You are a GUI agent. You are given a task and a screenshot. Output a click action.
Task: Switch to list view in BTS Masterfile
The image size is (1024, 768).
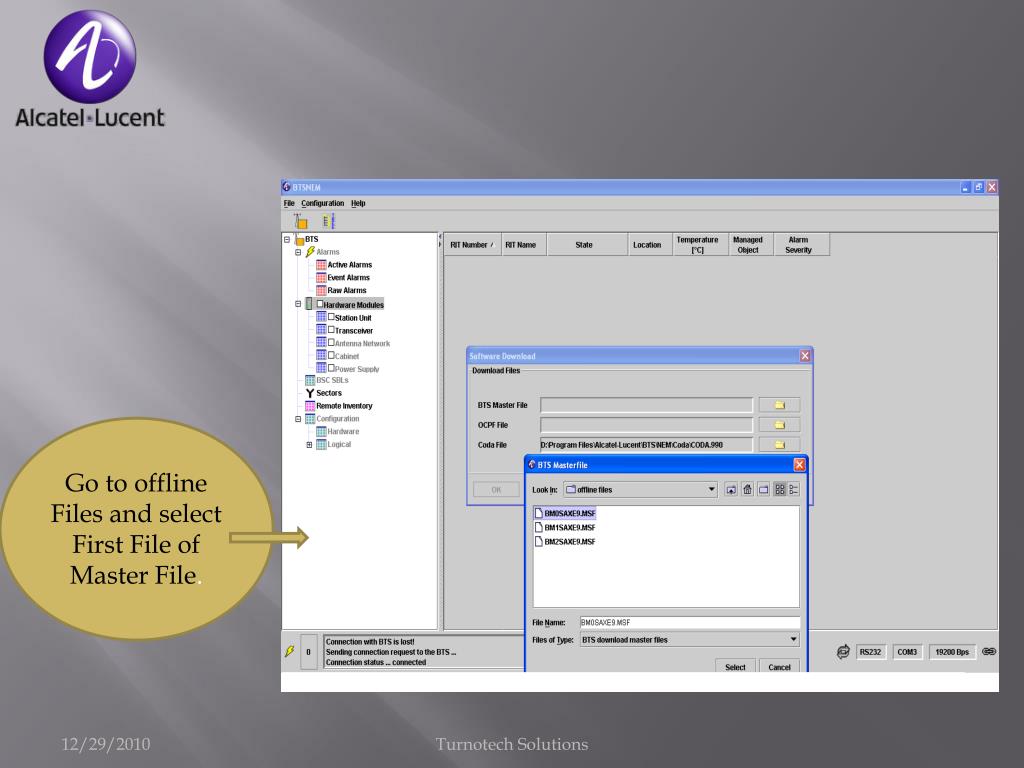(780, 489)
